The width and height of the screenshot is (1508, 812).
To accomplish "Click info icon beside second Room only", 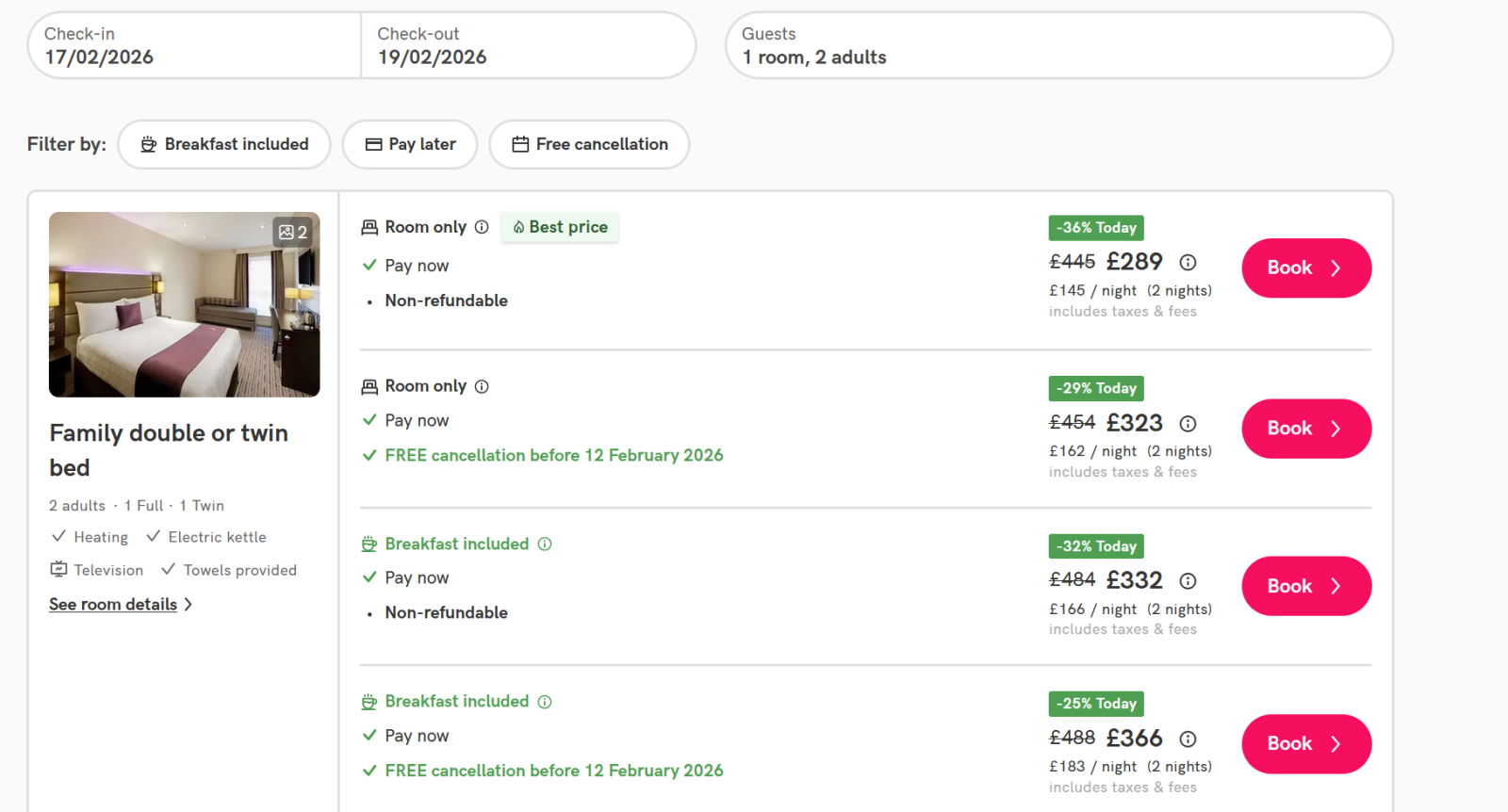I will 482,386.
